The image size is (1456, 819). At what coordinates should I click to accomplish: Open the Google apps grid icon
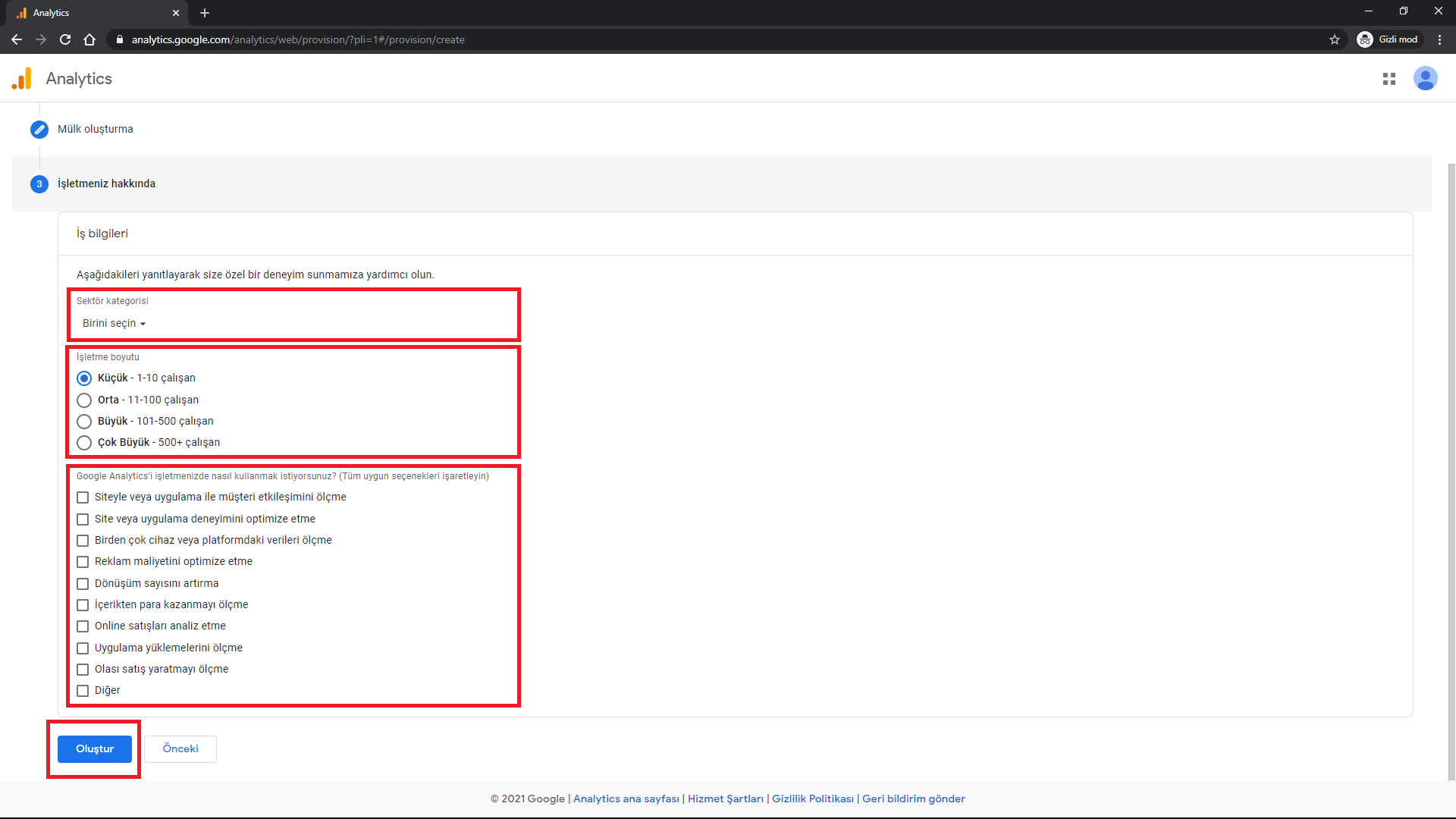click(x=1389, y=79)
